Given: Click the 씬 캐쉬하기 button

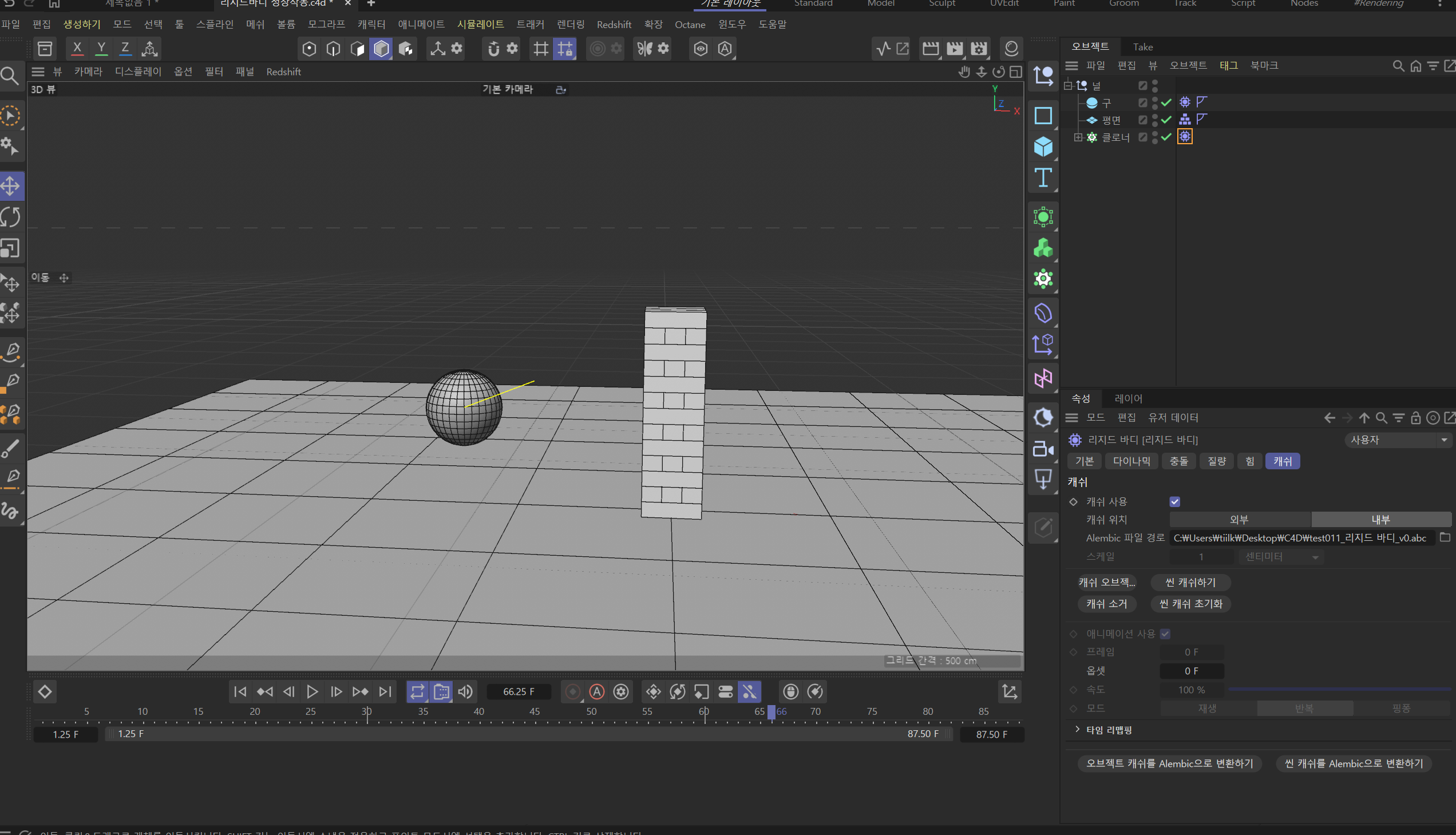Looking at the screenshot, I should [1190, 582].
